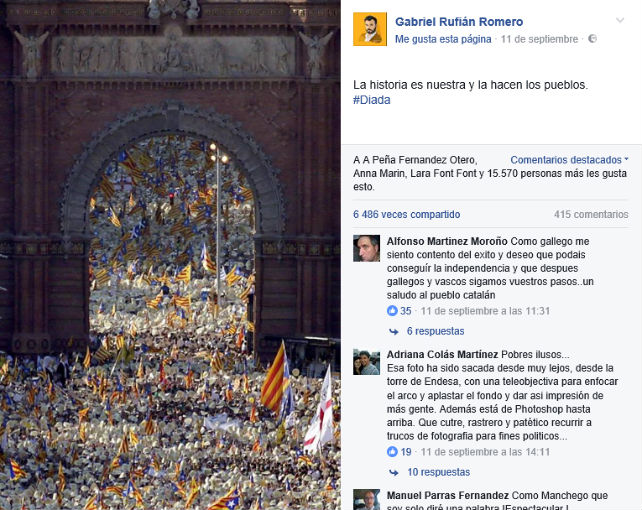
Task: Click the reply arrow icon beside '10 respuestas'
Action: coord(393,473)
